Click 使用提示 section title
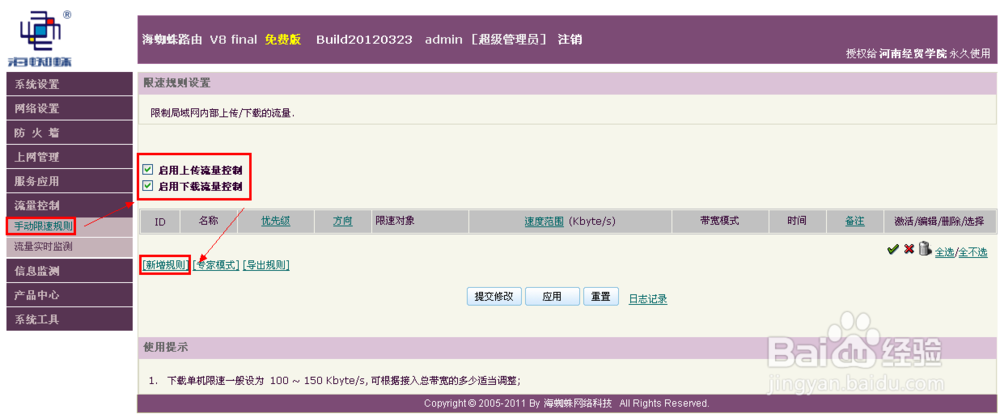1000x418 pixels. tap(166, 348)
